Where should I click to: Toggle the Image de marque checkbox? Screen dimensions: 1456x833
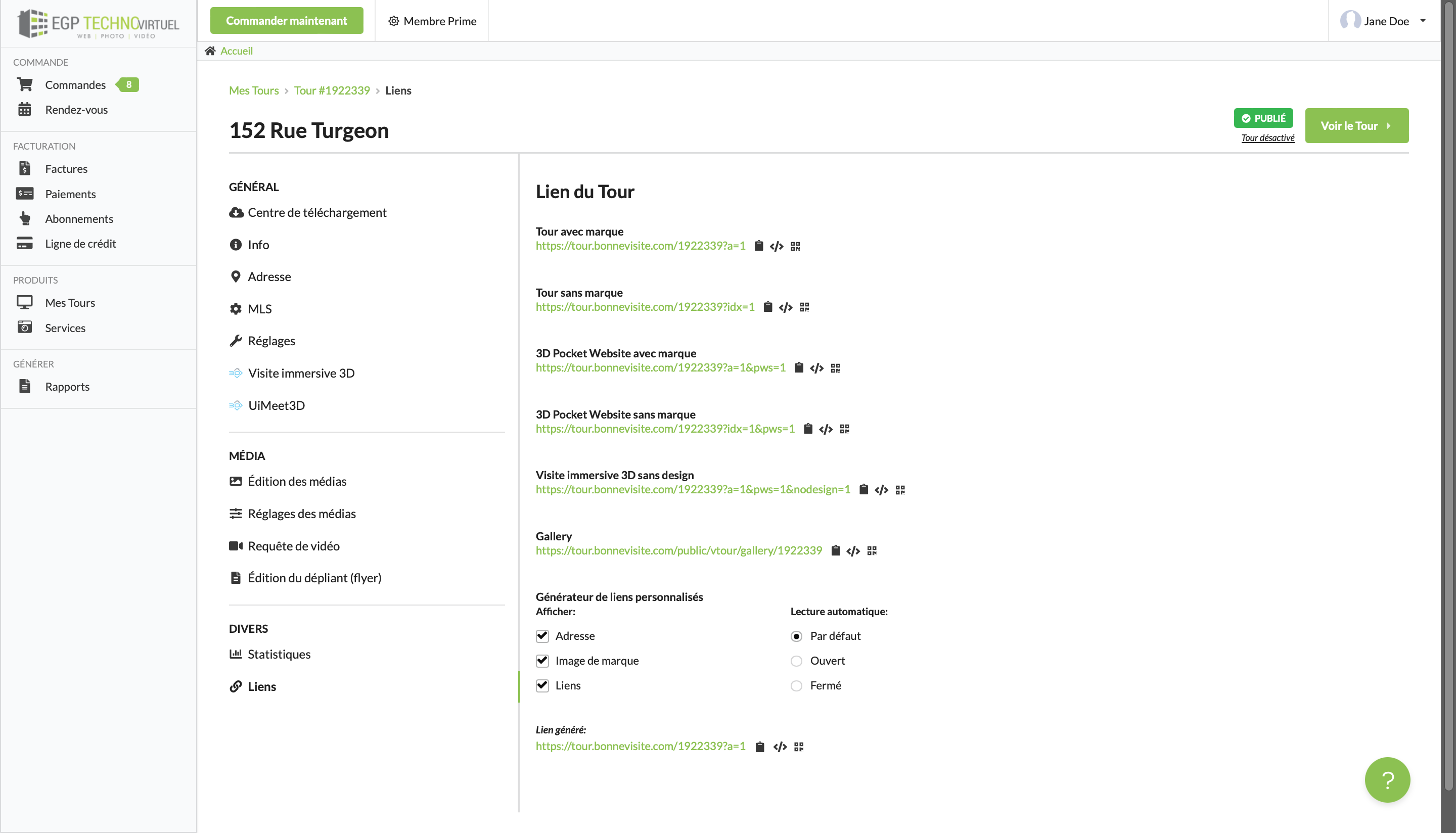coord(542,660)
